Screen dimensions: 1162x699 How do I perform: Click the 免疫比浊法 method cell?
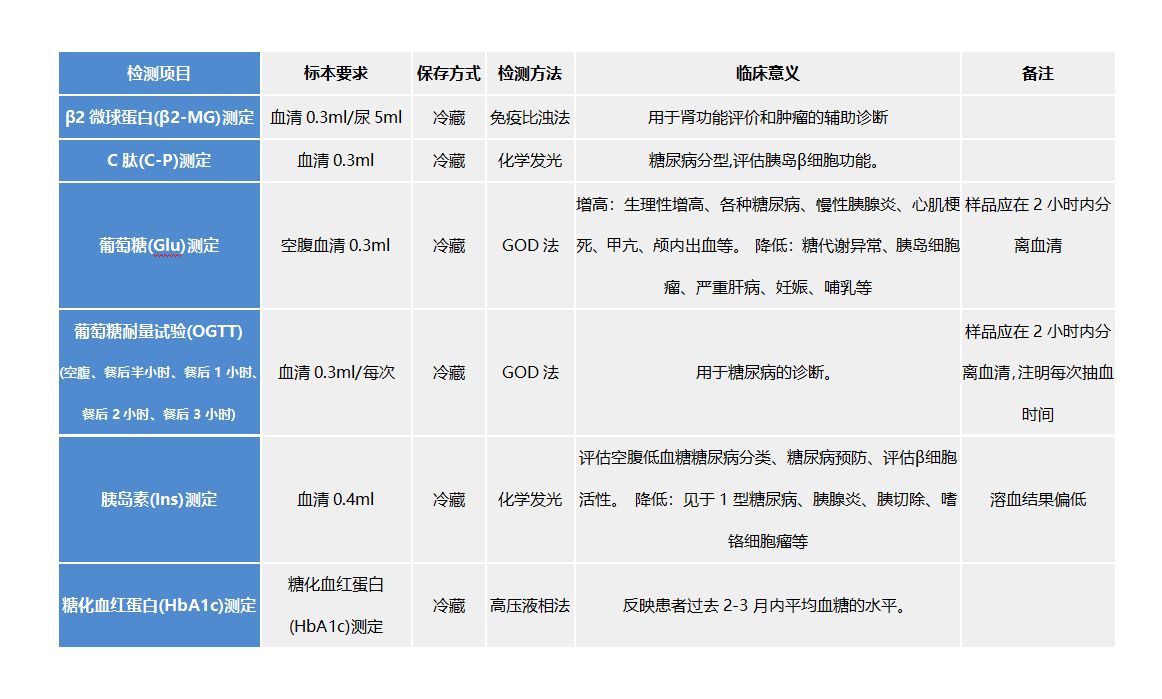(530, 117)
